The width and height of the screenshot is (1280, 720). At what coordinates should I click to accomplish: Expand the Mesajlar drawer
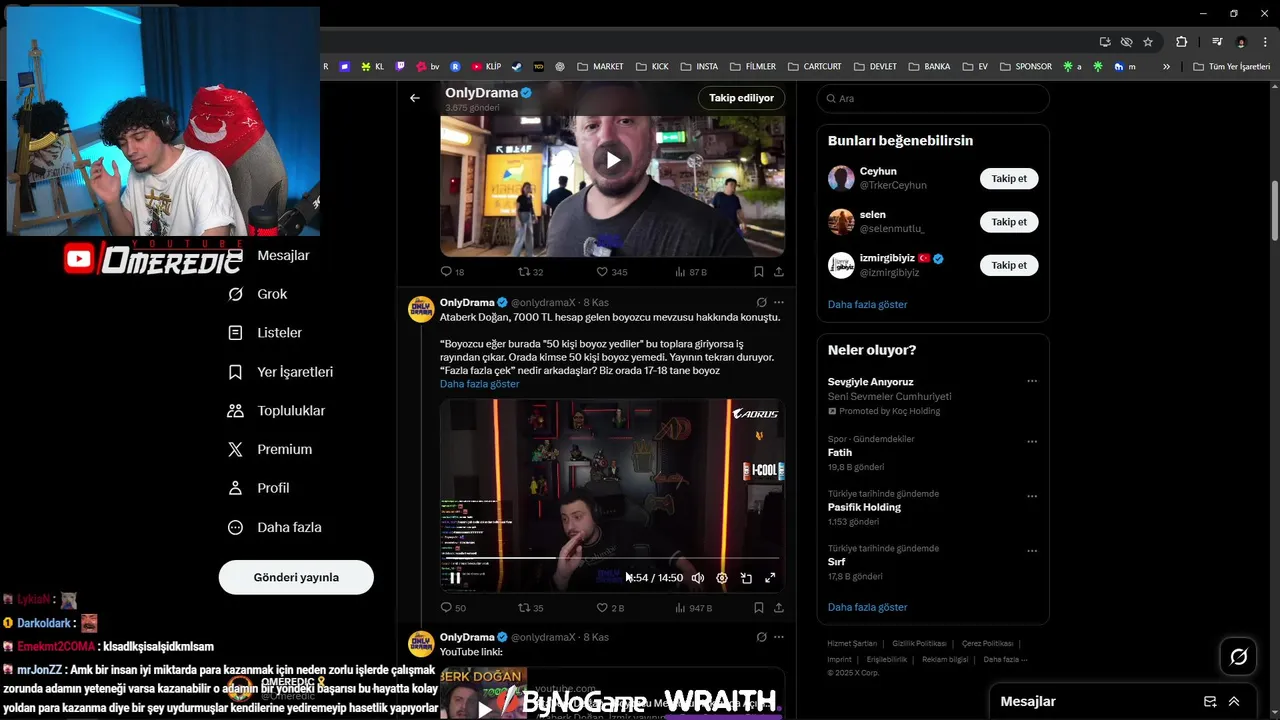[x=1234, y=702]
